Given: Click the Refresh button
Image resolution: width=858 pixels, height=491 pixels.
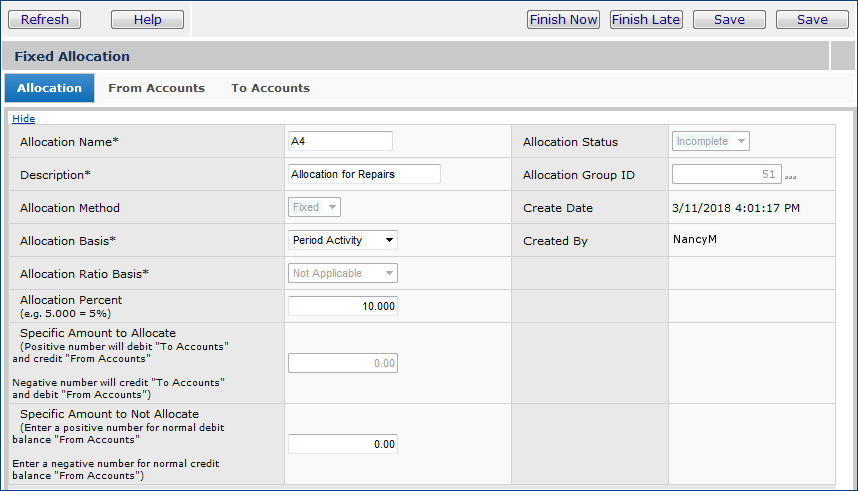Looking at the screenshot, I should point(45,20).
